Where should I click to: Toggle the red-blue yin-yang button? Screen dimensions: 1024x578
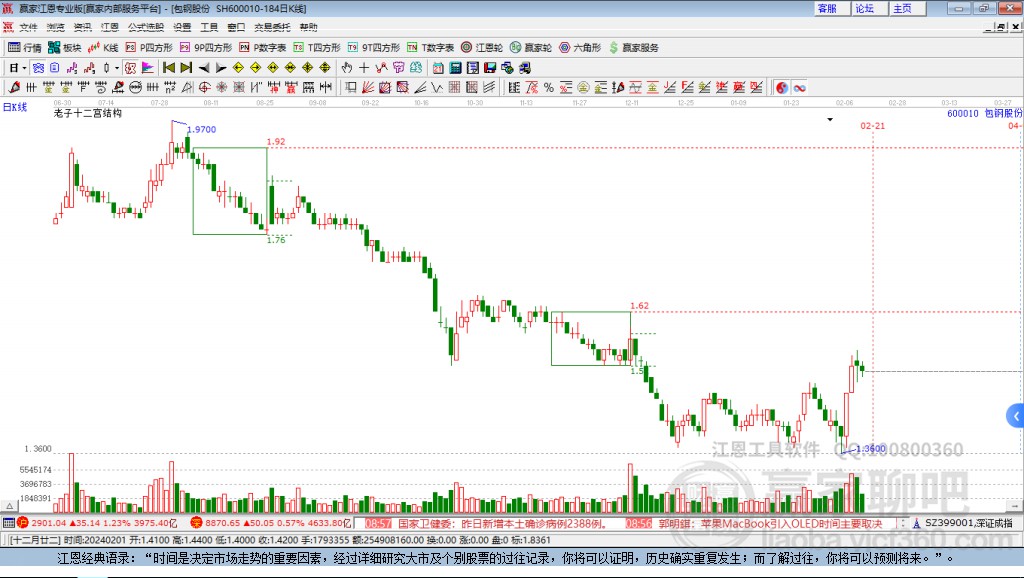tap(782, 87)
